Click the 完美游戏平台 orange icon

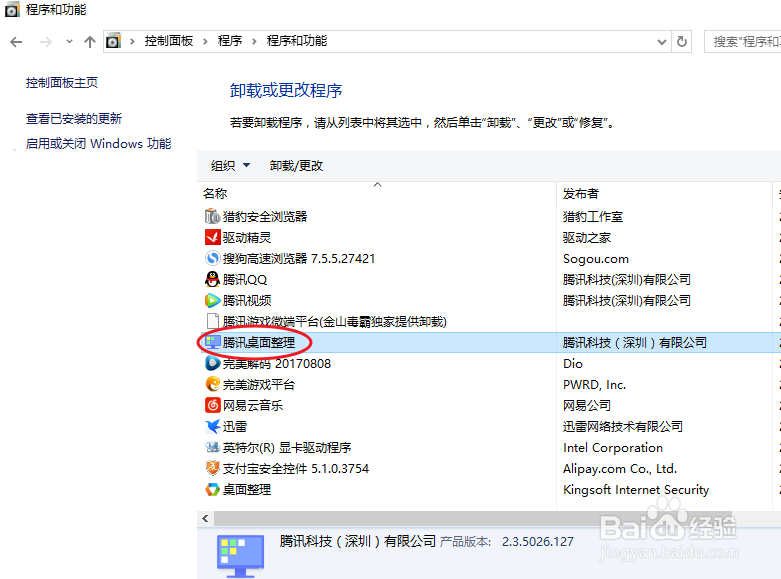click(212, 384)
